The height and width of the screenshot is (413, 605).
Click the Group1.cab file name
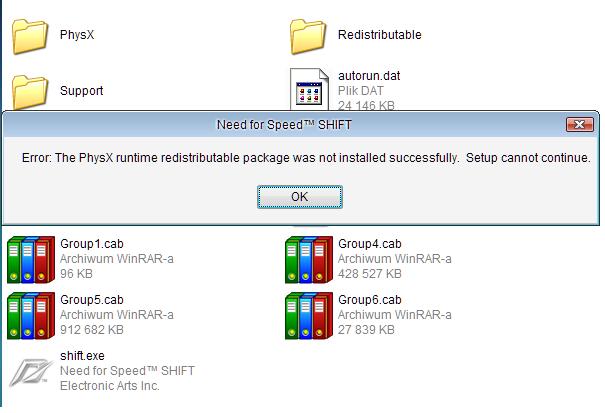(x=91, y=244)
